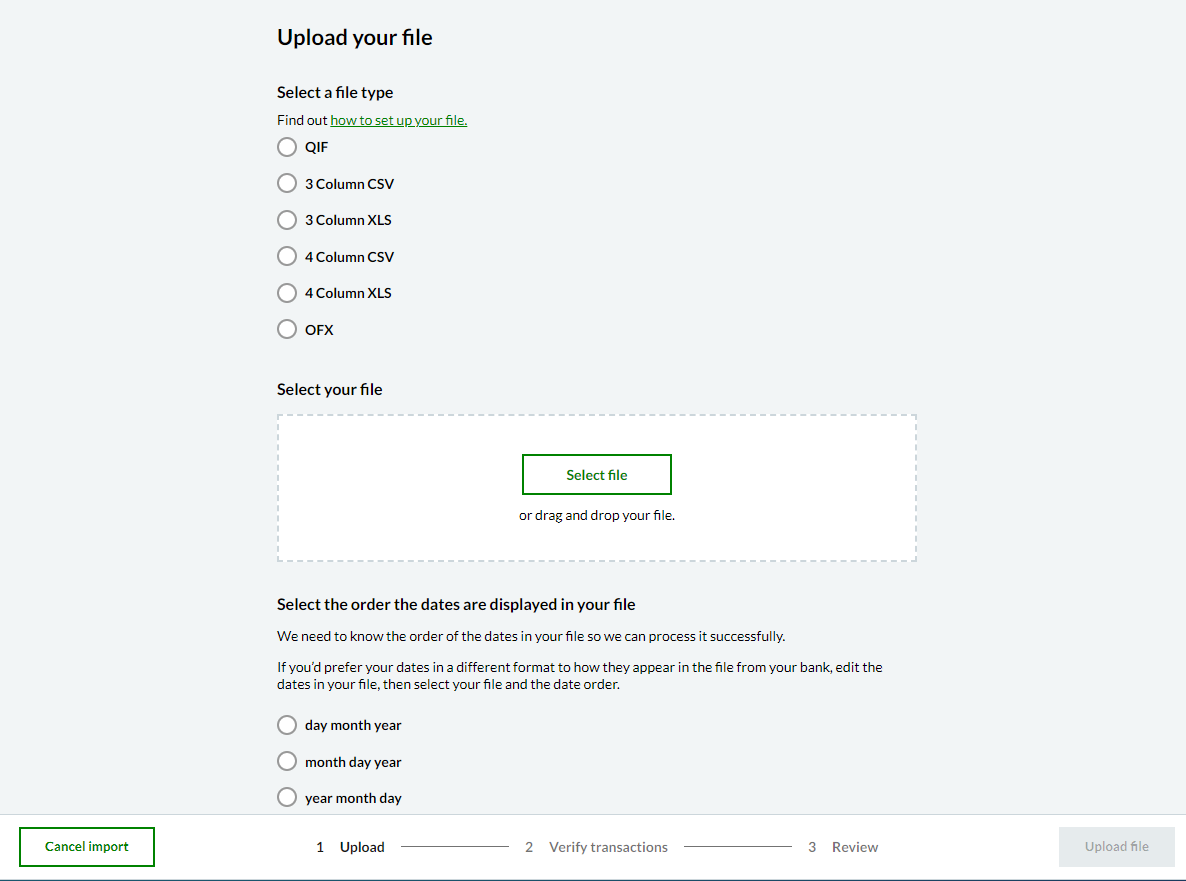The height and width of the screenshot is (881, 1186).
Task: Click the 'day month year' label text
Action: (x=353, y=726)
